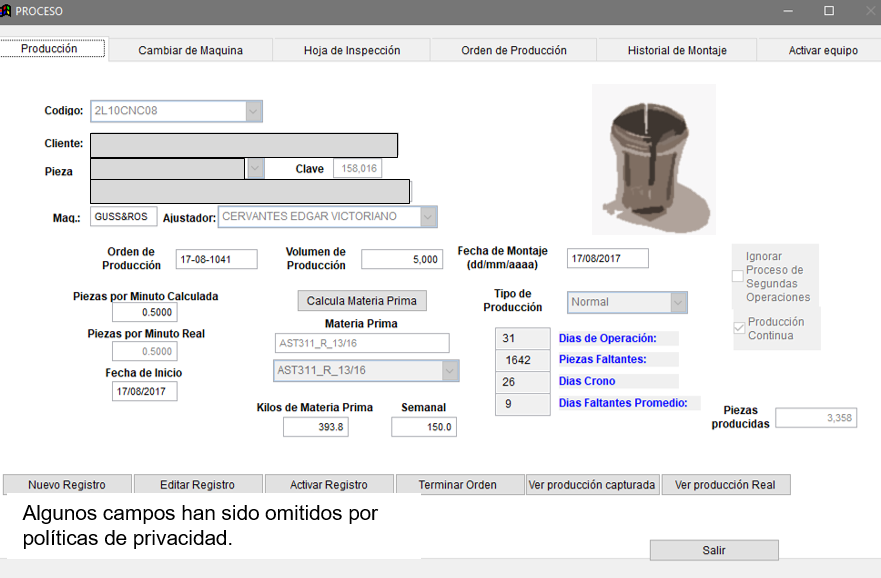
Task: Go to the Orden de Producción tab
Action: pyautogui.click(x=513, y=50)
